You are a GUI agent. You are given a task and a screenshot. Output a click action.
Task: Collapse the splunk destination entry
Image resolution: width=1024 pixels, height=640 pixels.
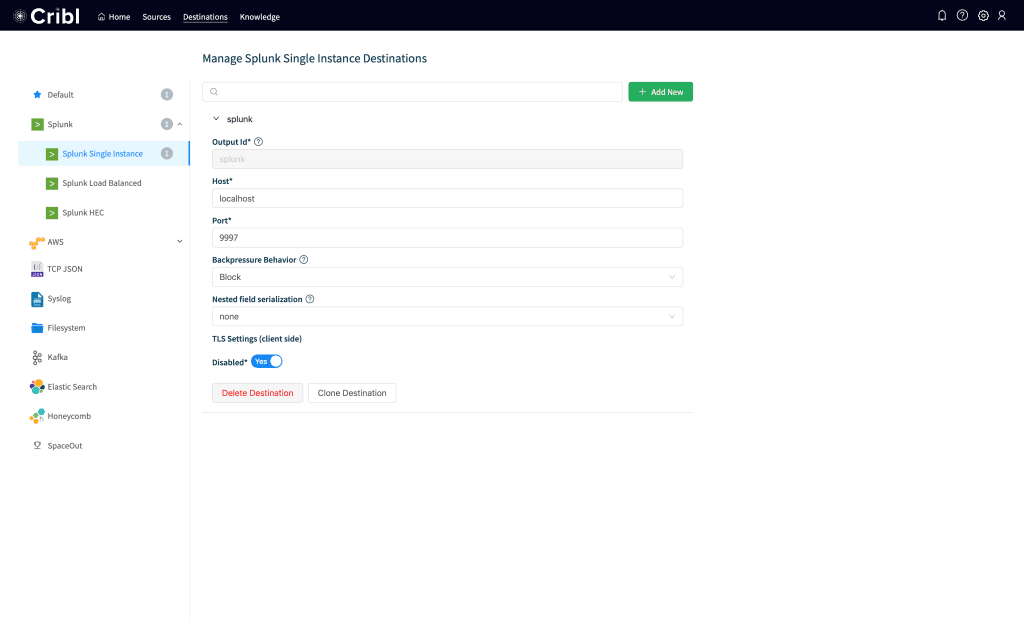click(x=216, y=119)
